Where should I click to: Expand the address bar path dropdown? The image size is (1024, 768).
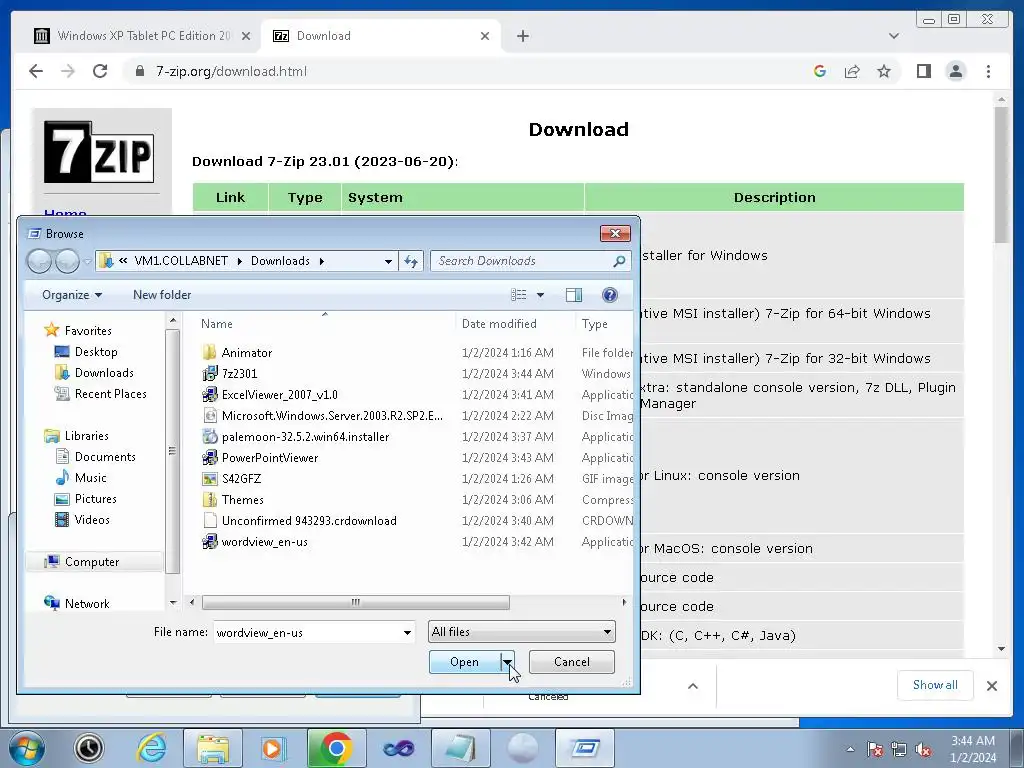(388, 261)
